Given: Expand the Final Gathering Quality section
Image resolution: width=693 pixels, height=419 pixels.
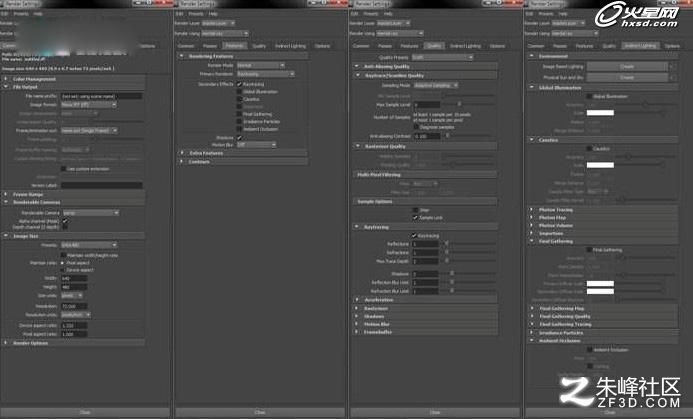Looking at the screenshot, I should pos(603,316).
